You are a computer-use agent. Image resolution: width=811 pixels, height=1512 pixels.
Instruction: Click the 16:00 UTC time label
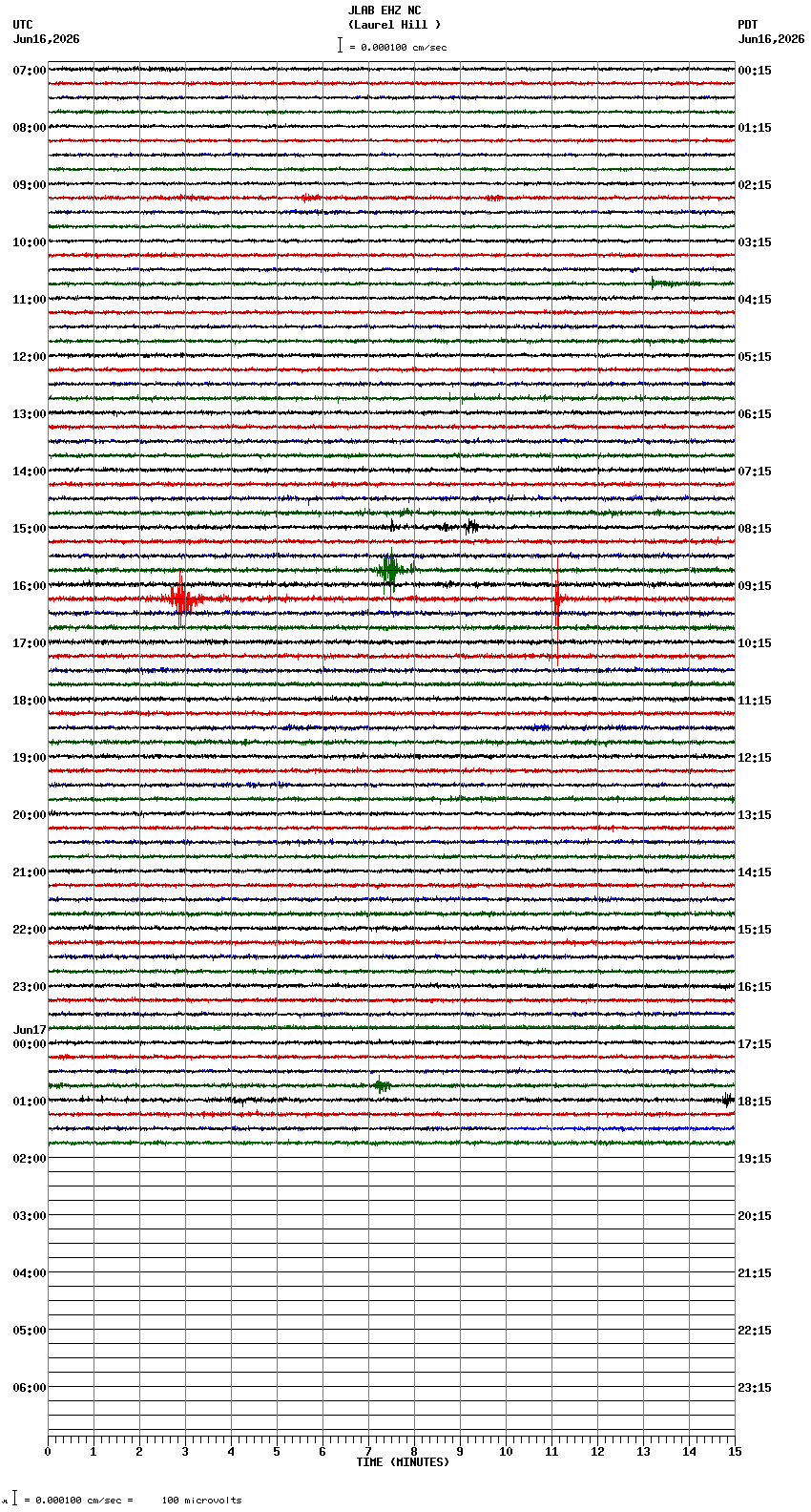click(x=30, y=586)
